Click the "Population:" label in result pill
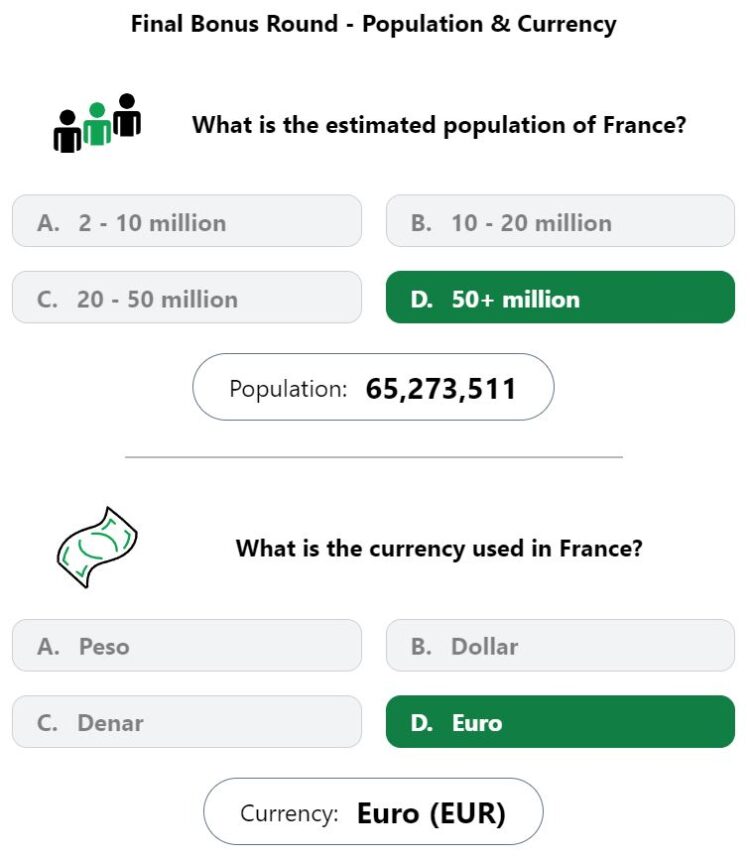 (289, 388)
